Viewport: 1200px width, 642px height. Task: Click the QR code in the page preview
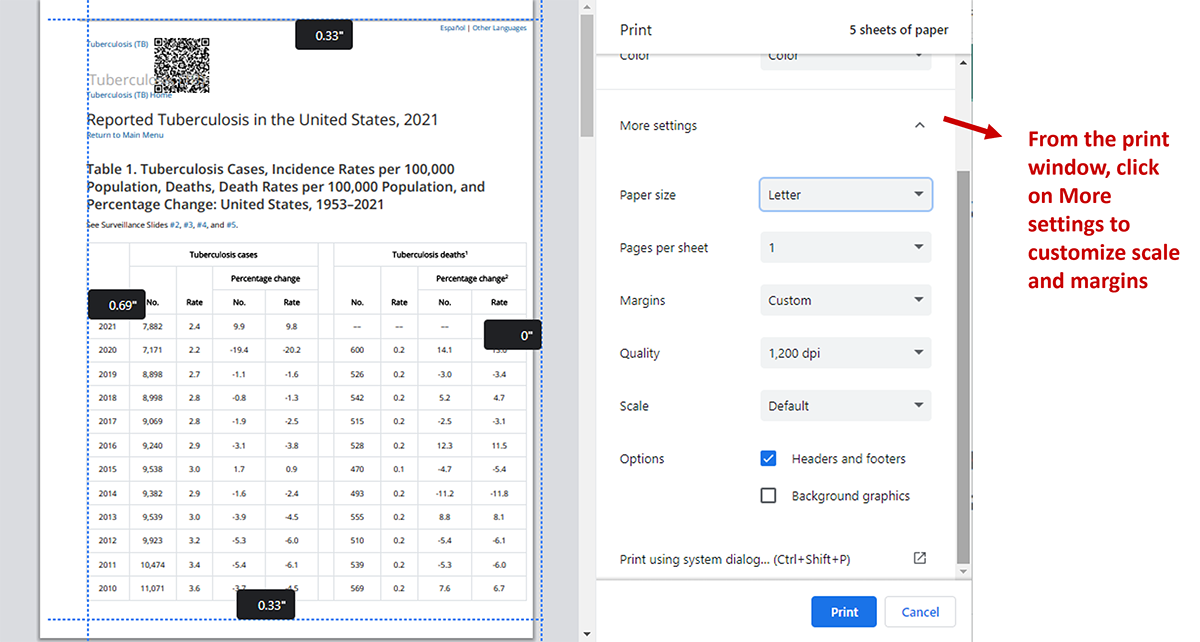[x=182, y=65]
